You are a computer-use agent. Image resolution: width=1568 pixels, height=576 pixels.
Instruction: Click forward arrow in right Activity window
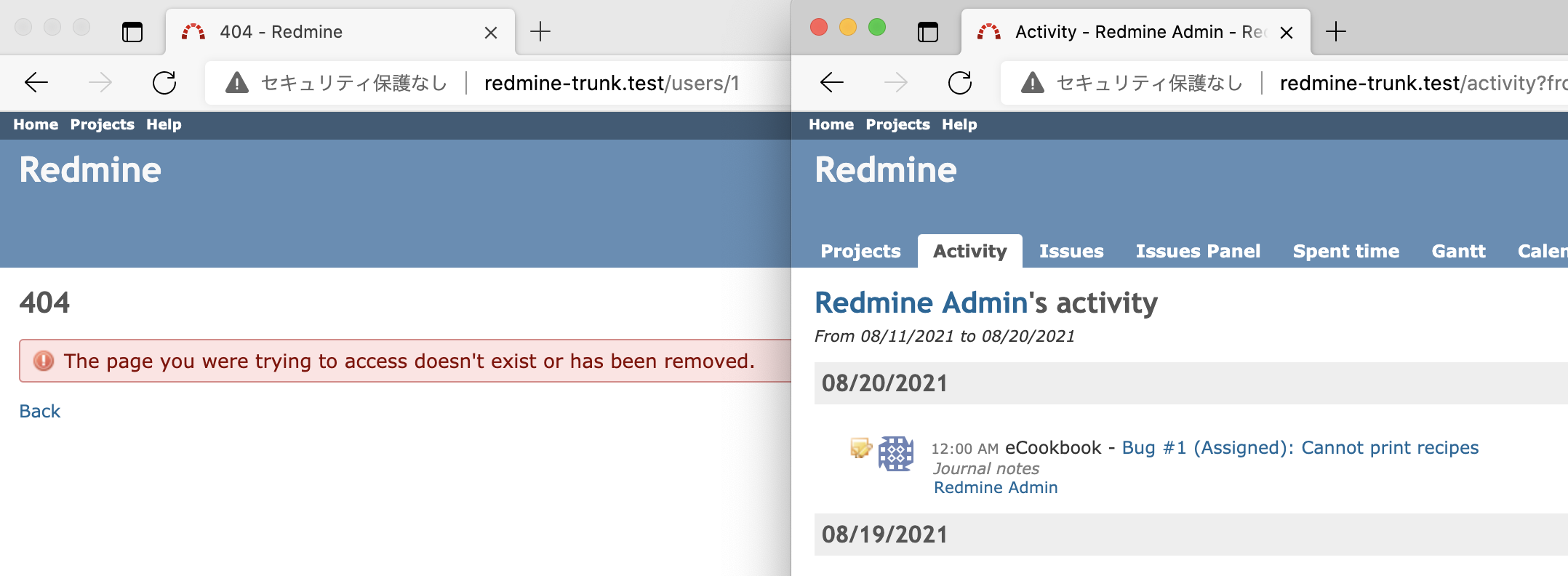pyautogui.click(x=896, y=83)
